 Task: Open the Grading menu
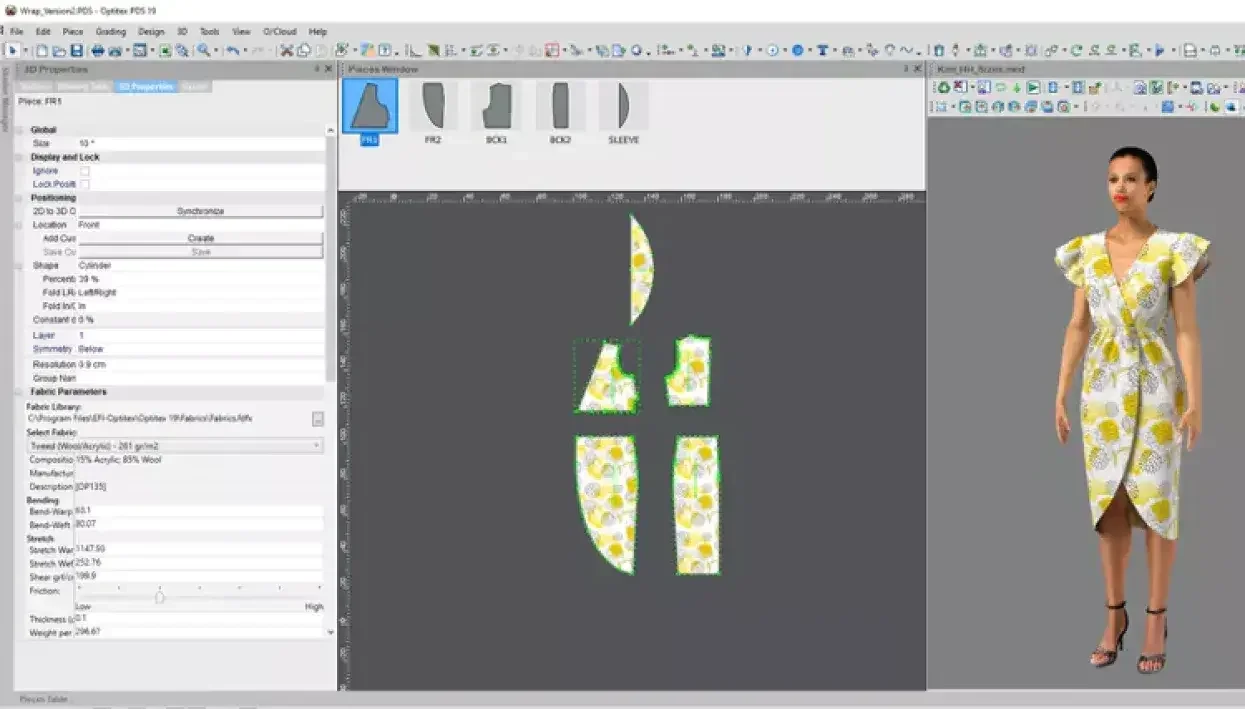pos(110,32)
